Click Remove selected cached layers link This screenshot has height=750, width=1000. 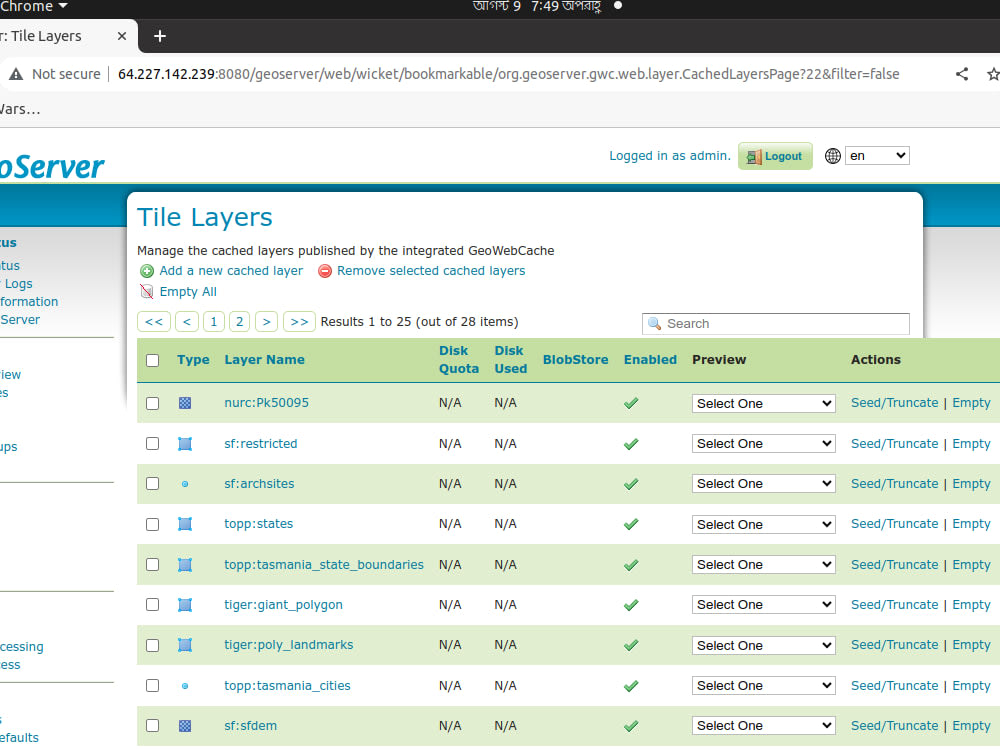click(431, 271)
